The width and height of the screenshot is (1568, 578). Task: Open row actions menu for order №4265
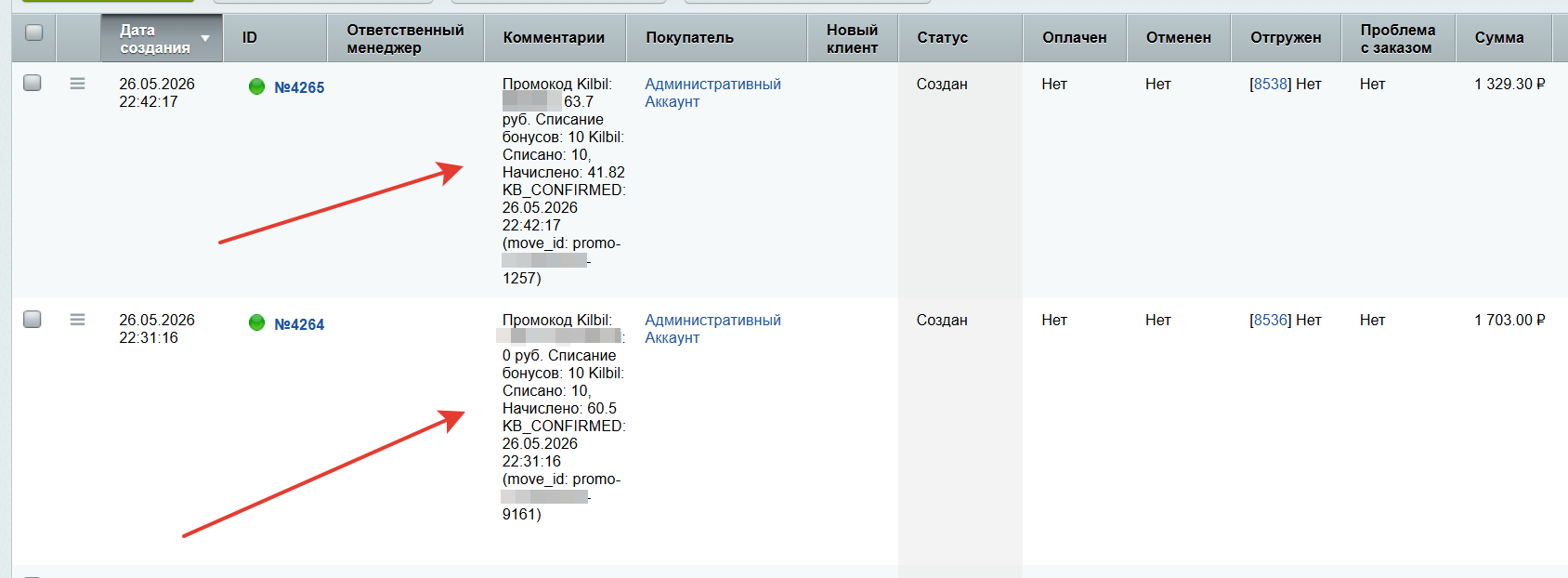pos(77,84)
